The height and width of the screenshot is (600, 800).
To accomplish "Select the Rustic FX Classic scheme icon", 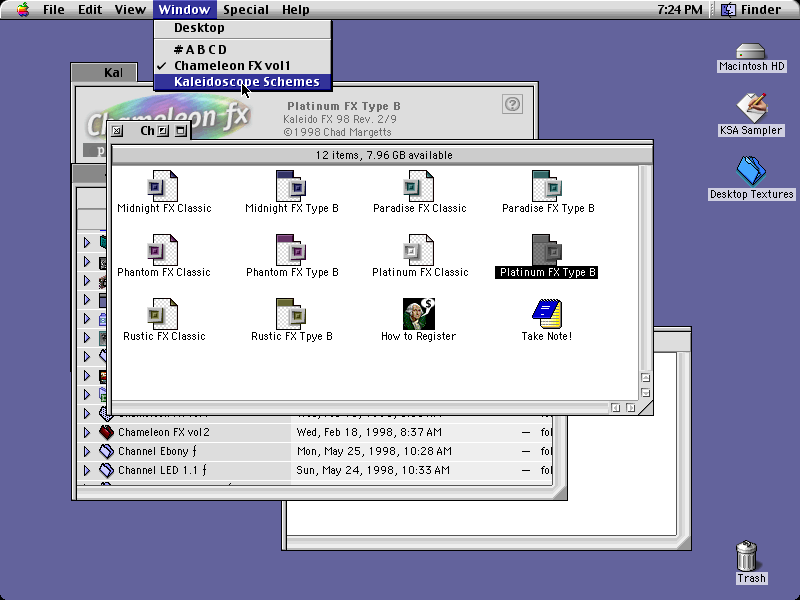I will [163, 314].
